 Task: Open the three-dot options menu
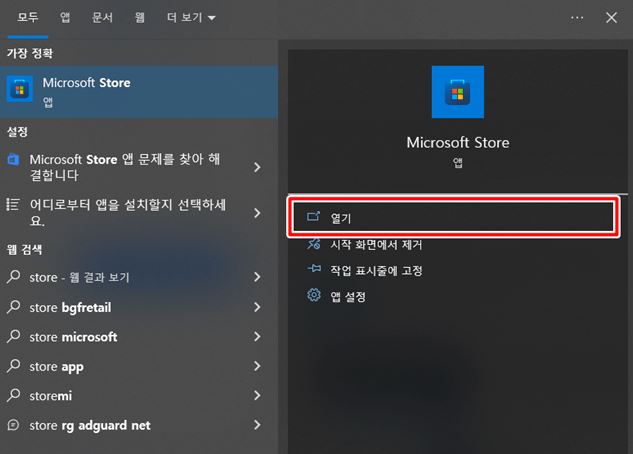pyautogui.click(x=577, y=17)
